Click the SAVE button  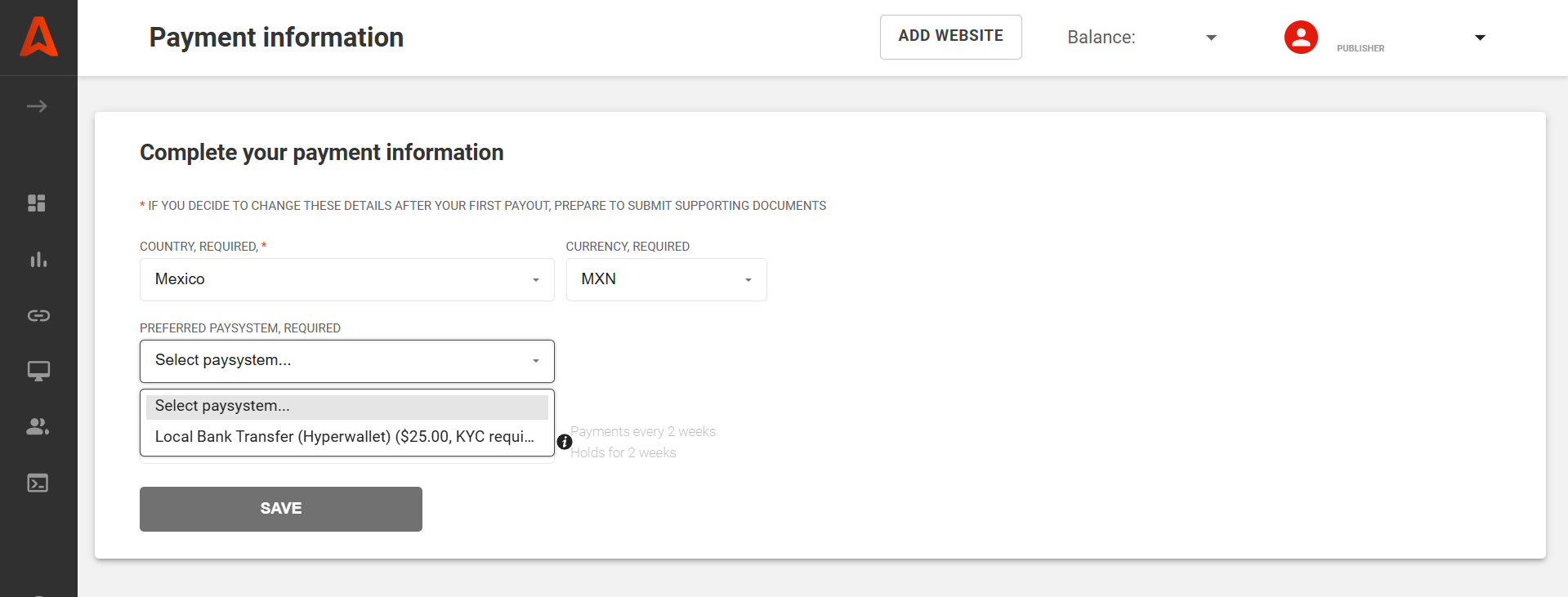pos(280,509)
